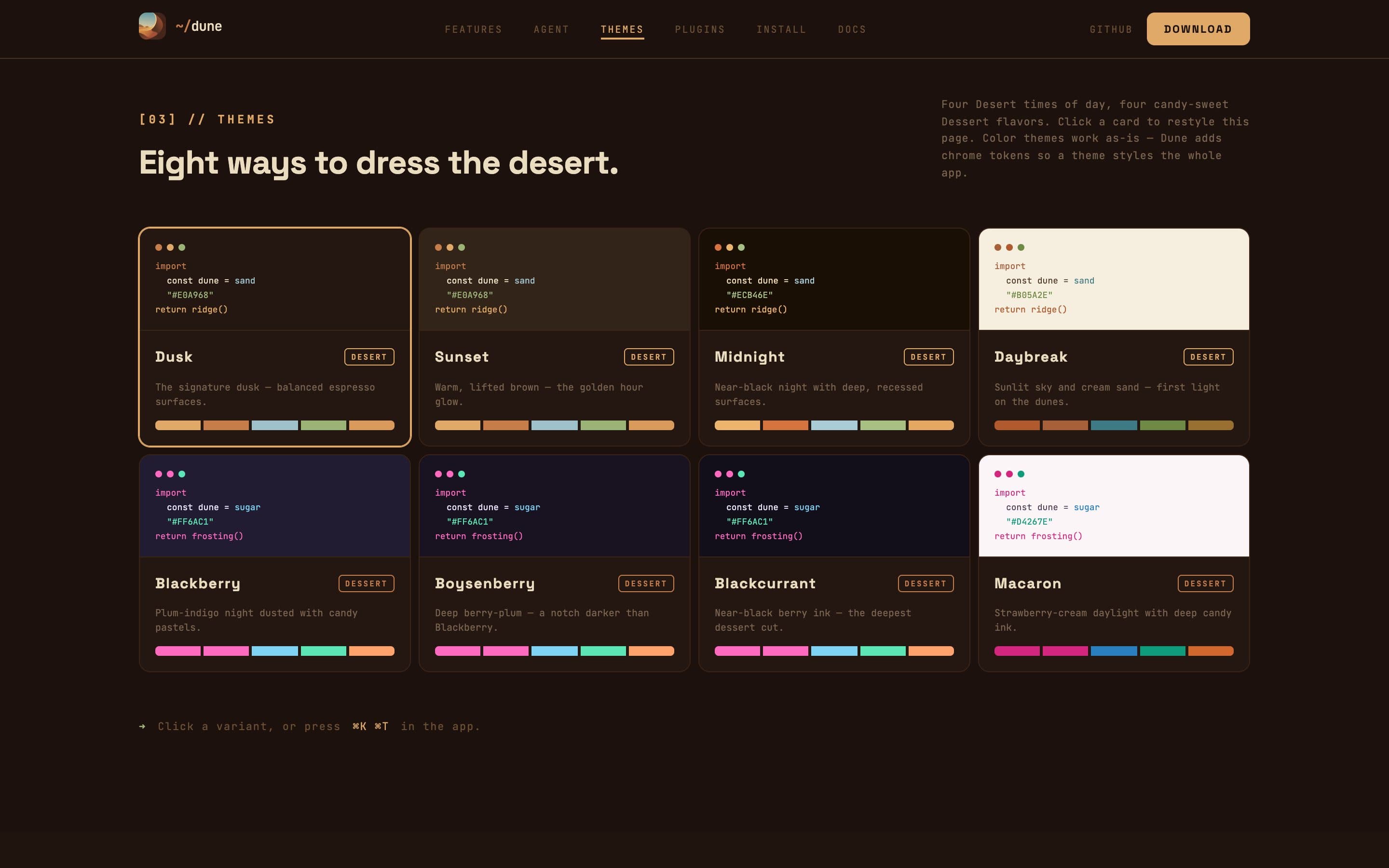Choose the Blackberry theme card title
The width and height of the screenshot is (1389, 868).
point(197,583)
